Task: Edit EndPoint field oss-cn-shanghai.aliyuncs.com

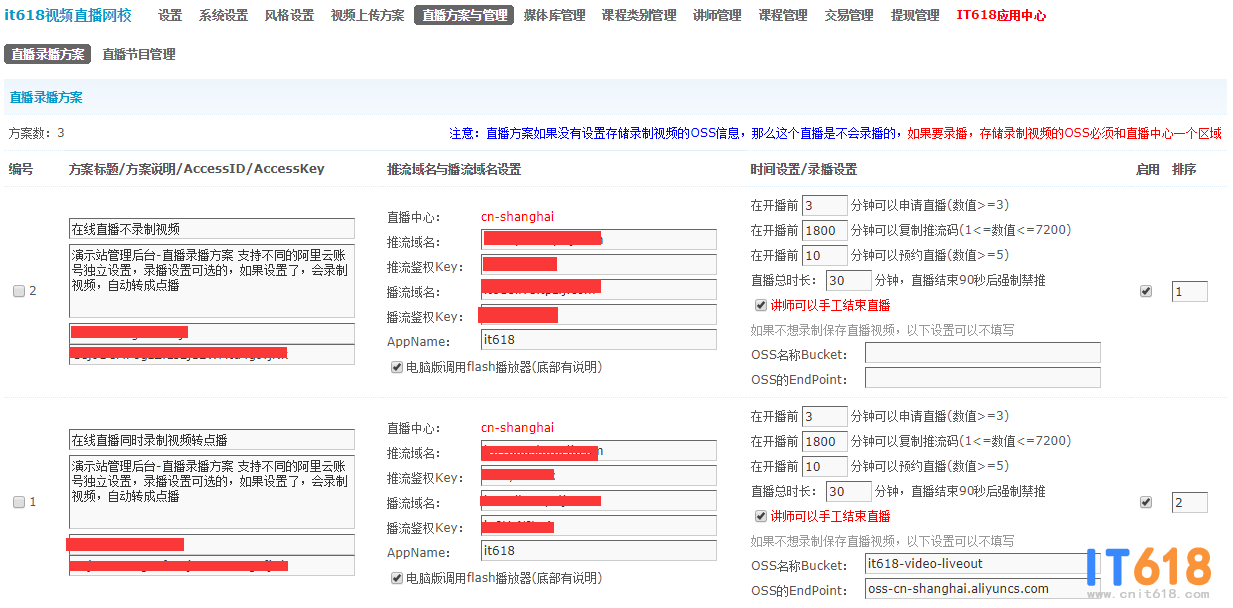Action: [x=983, y=589]
